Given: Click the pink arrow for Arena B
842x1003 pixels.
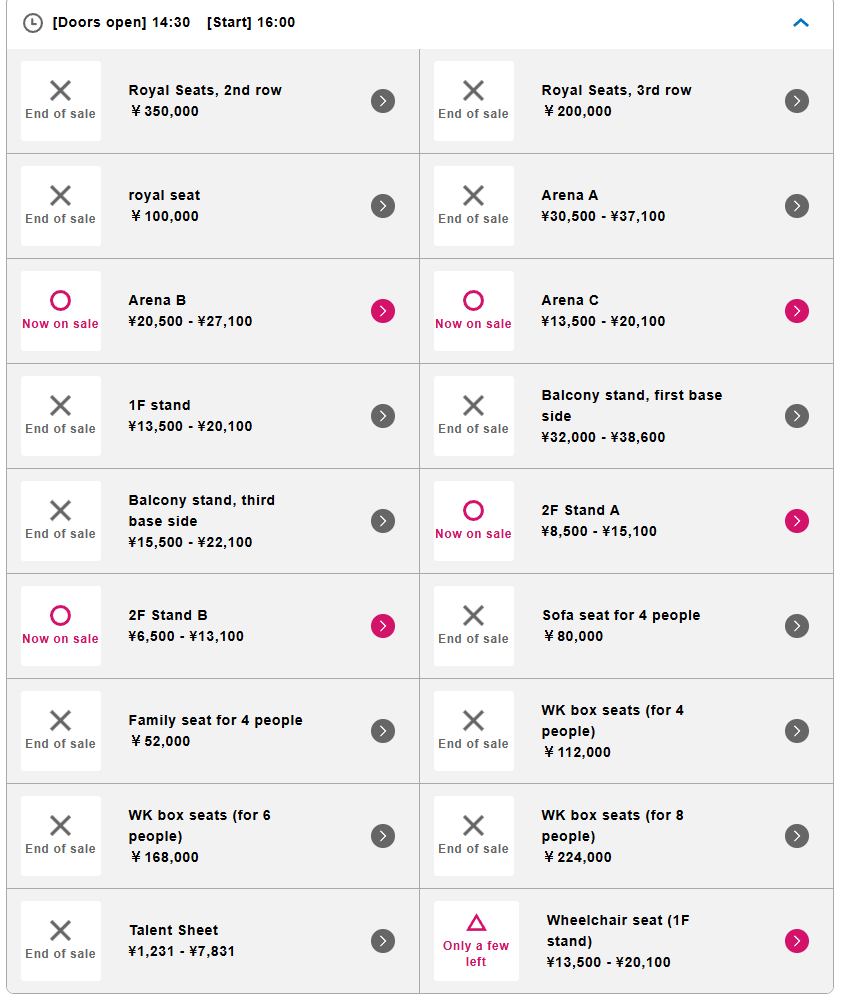Looking at the screenshot, I should click(x=383, y=311).
